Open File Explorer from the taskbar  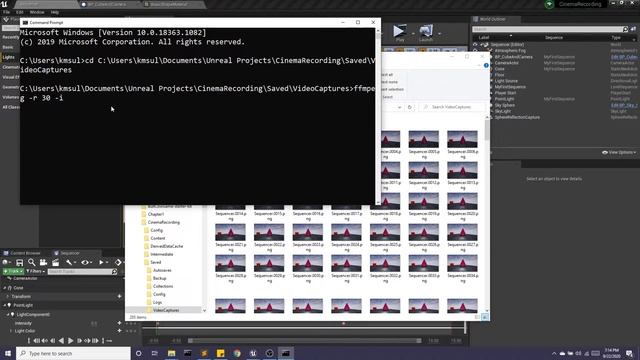pyautogui.click(x=171, y=353)
